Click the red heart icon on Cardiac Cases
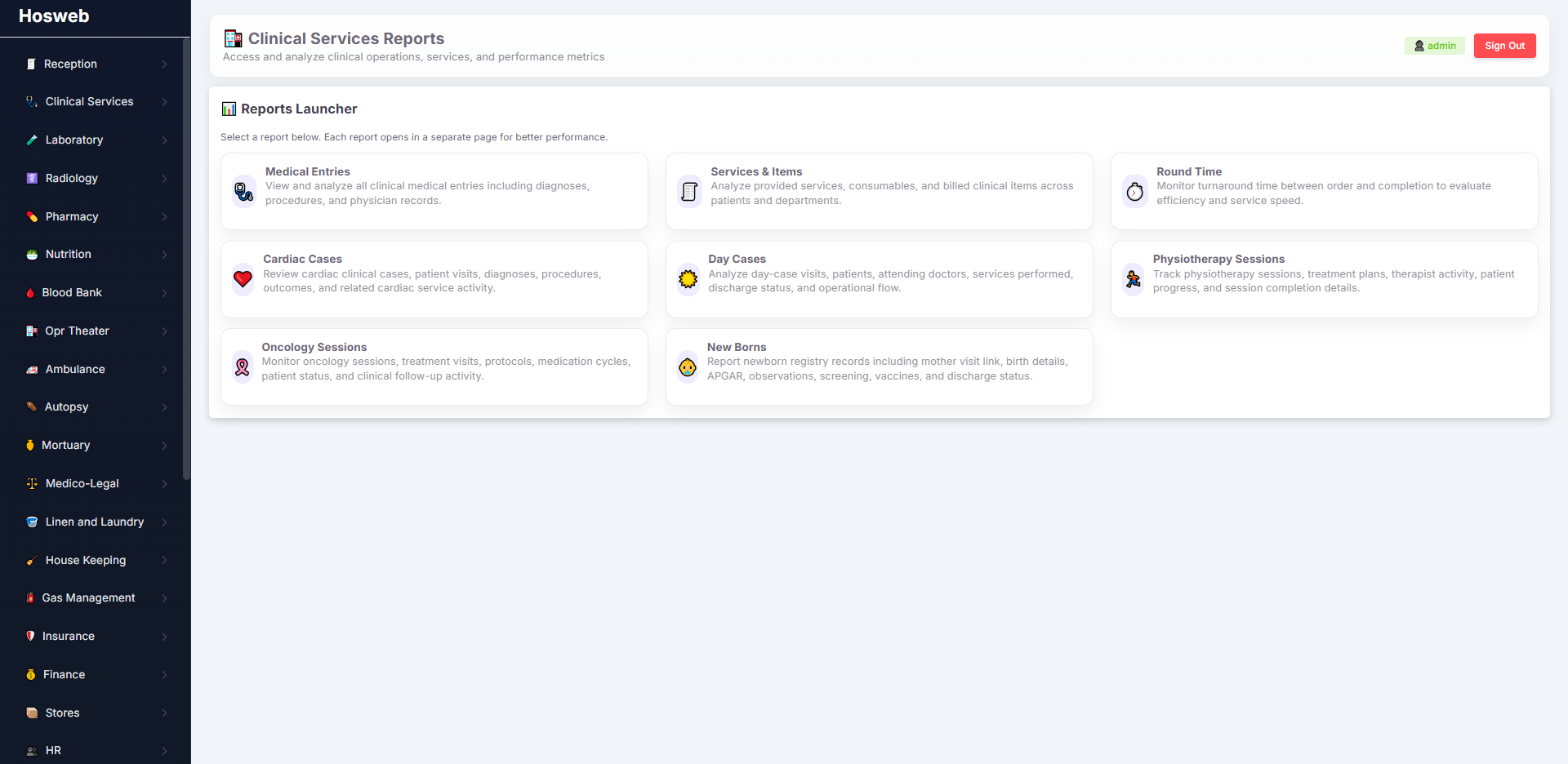Screen dimensions: 1568x764 (x=243, y=279)
